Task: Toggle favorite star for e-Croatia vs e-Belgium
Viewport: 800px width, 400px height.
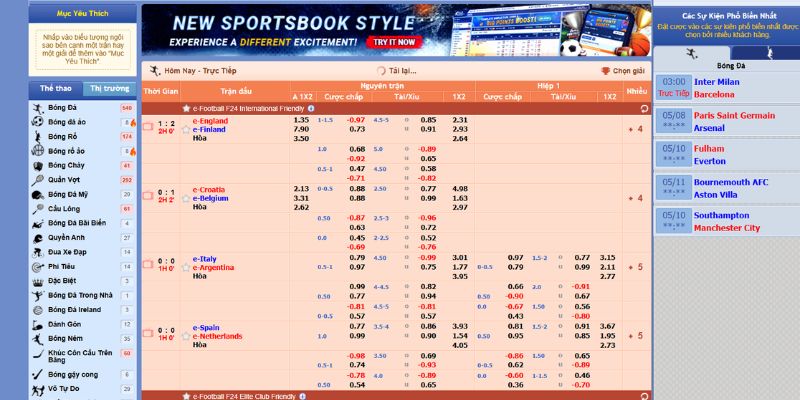Action: click(x=186, y=198)
